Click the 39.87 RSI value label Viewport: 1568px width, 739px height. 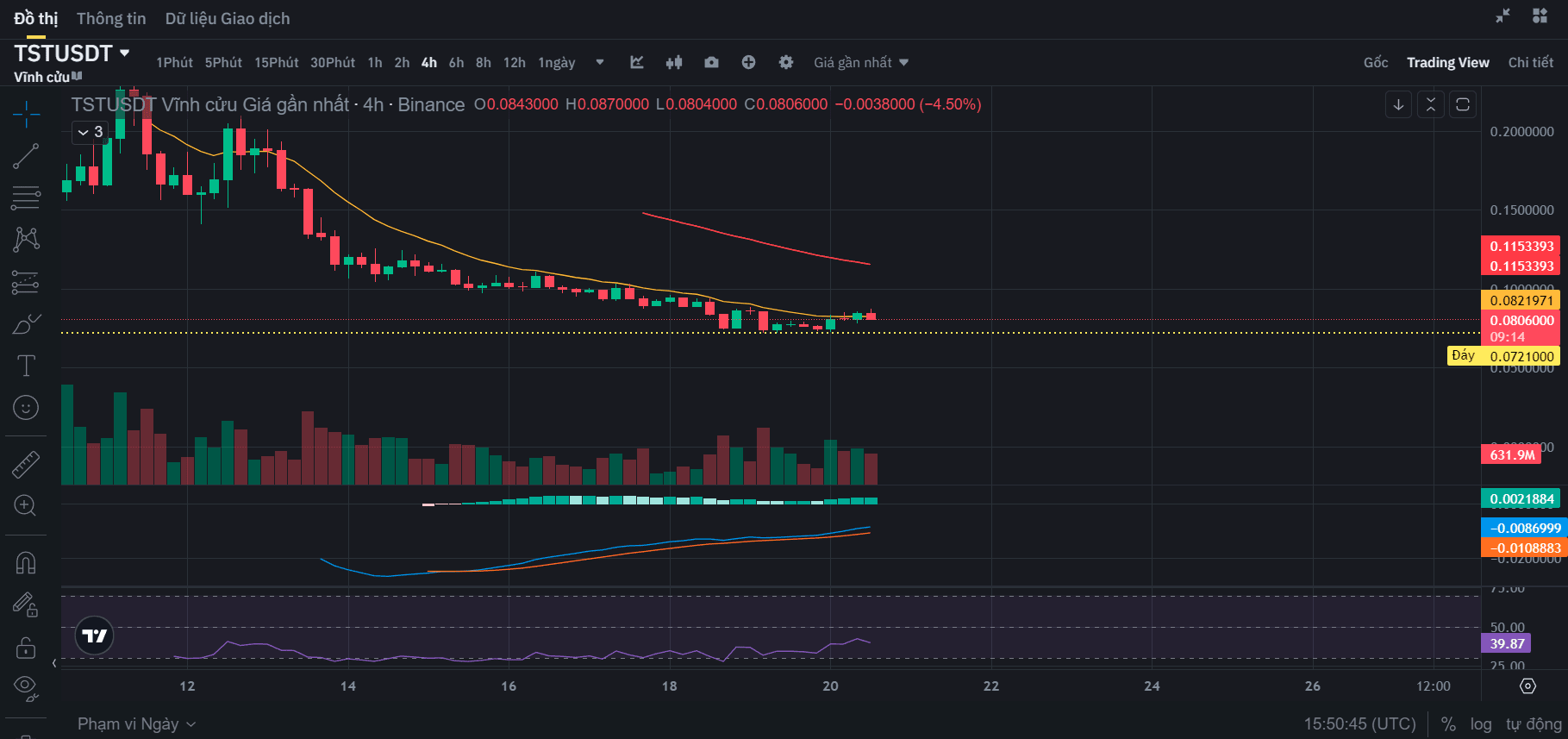click(x=1507, y=643)
